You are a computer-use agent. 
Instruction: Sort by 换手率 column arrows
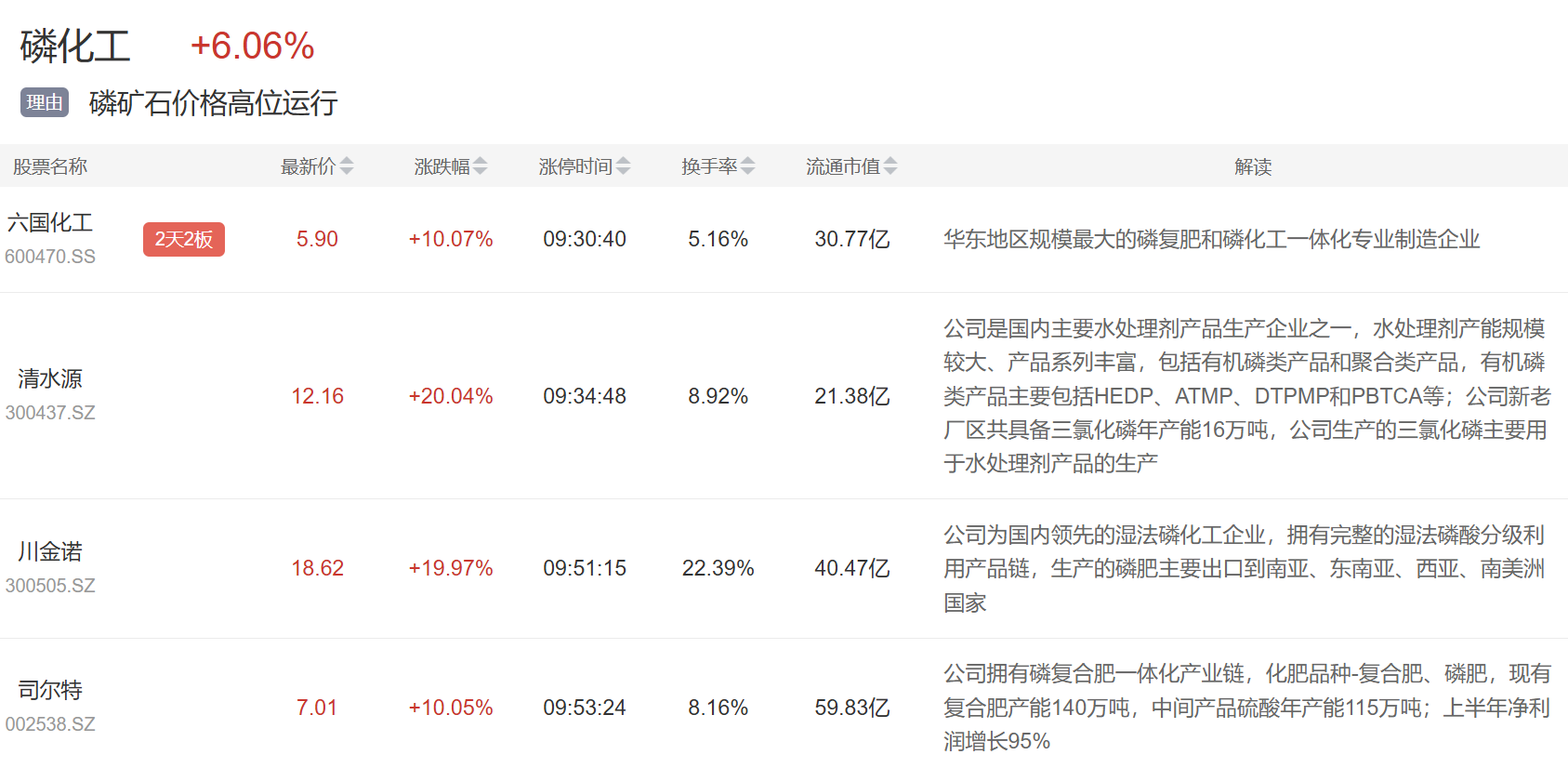click(747, 166)
